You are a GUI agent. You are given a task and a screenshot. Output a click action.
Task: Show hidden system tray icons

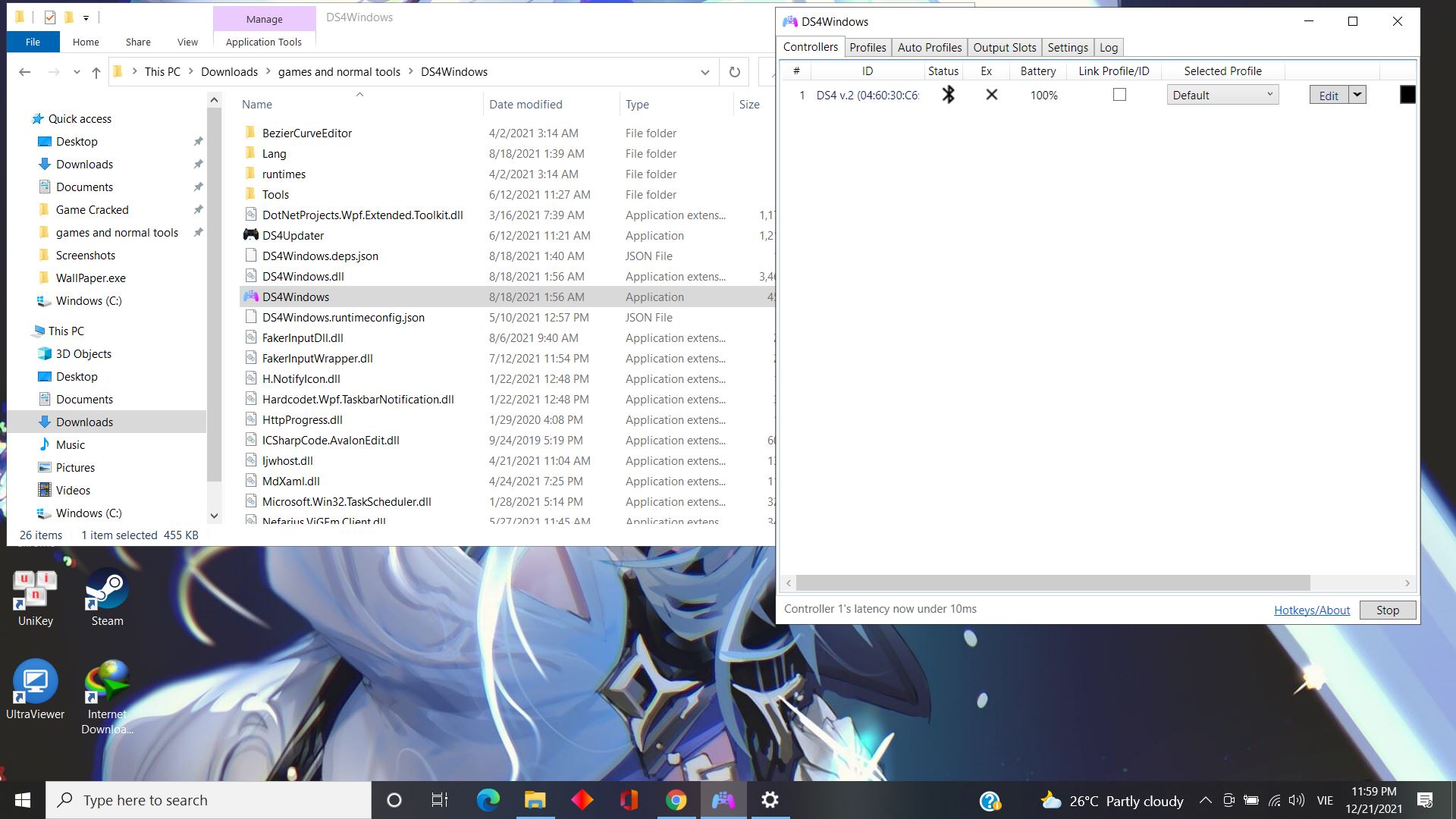coord(1205,800)
